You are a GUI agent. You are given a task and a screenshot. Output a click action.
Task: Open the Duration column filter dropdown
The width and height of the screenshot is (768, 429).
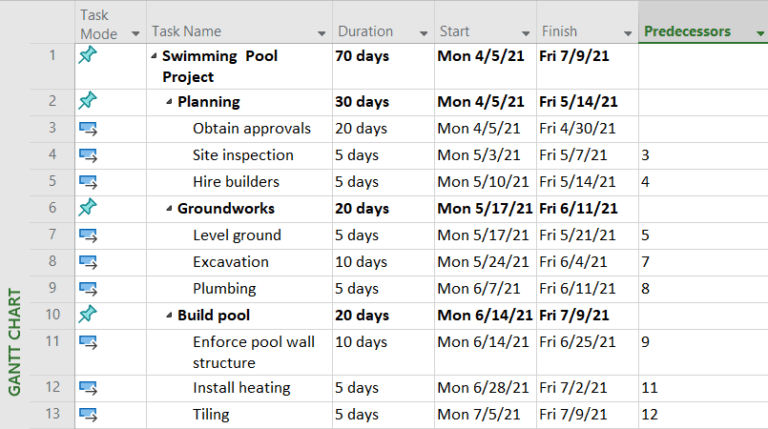[423, 33]
